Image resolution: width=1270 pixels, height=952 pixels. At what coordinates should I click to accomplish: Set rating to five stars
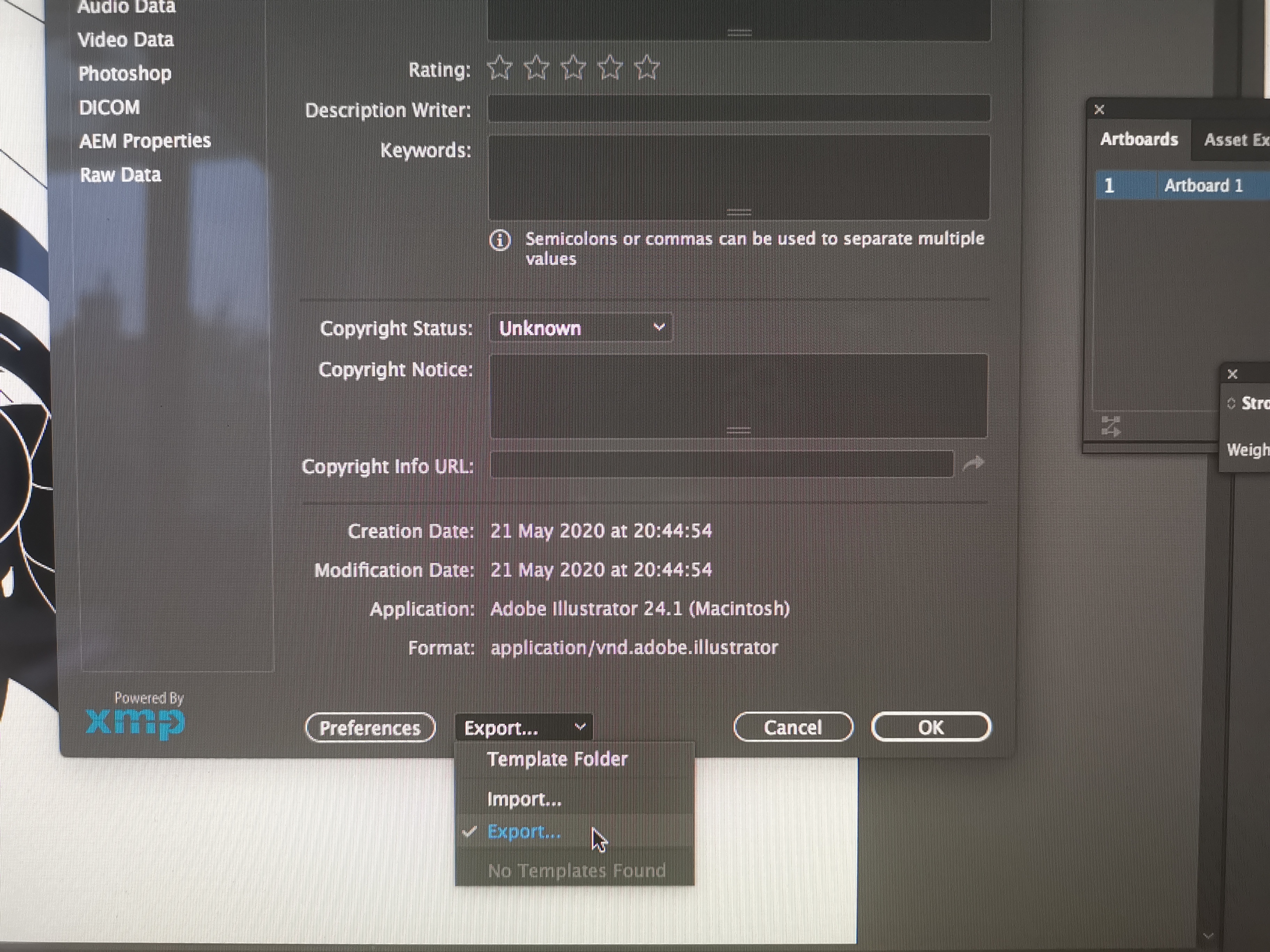click(647, 68)
